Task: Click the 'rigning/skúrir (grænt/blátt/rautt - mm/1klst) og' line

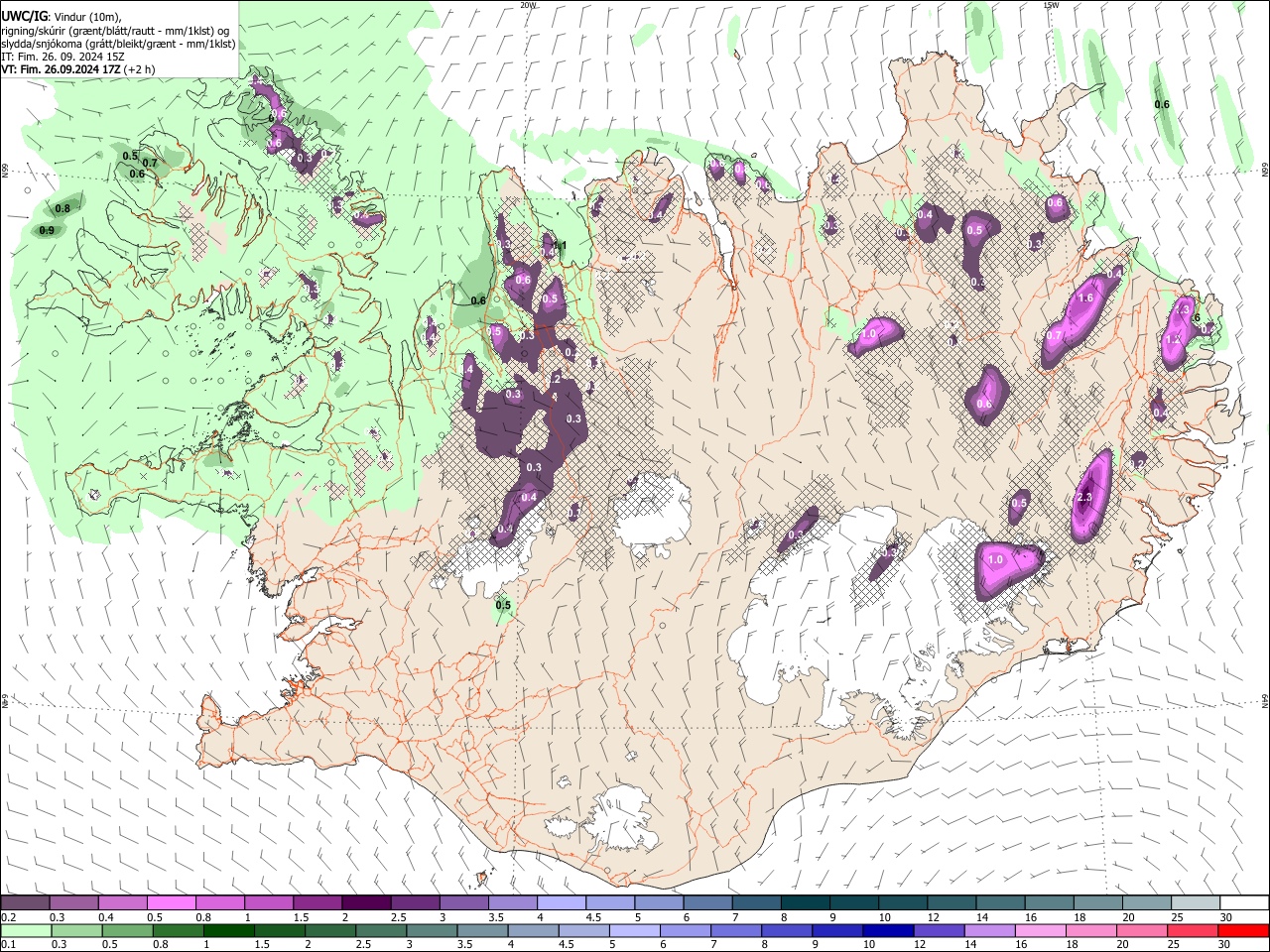Action: [115, 31]
